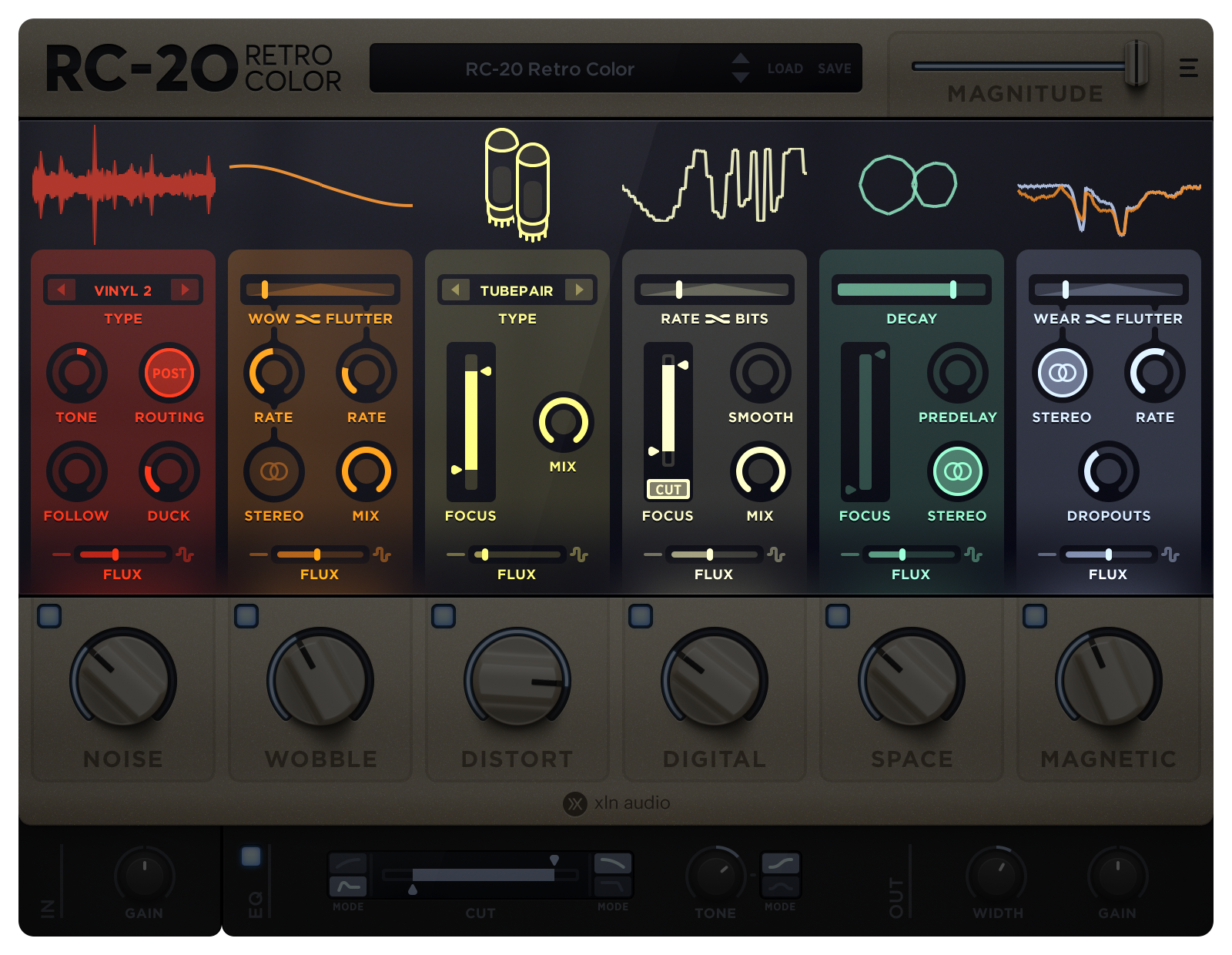
Task: Toggle the Magnetic Stereo button
Action: pyautogui.click(x=1063, y=373)
